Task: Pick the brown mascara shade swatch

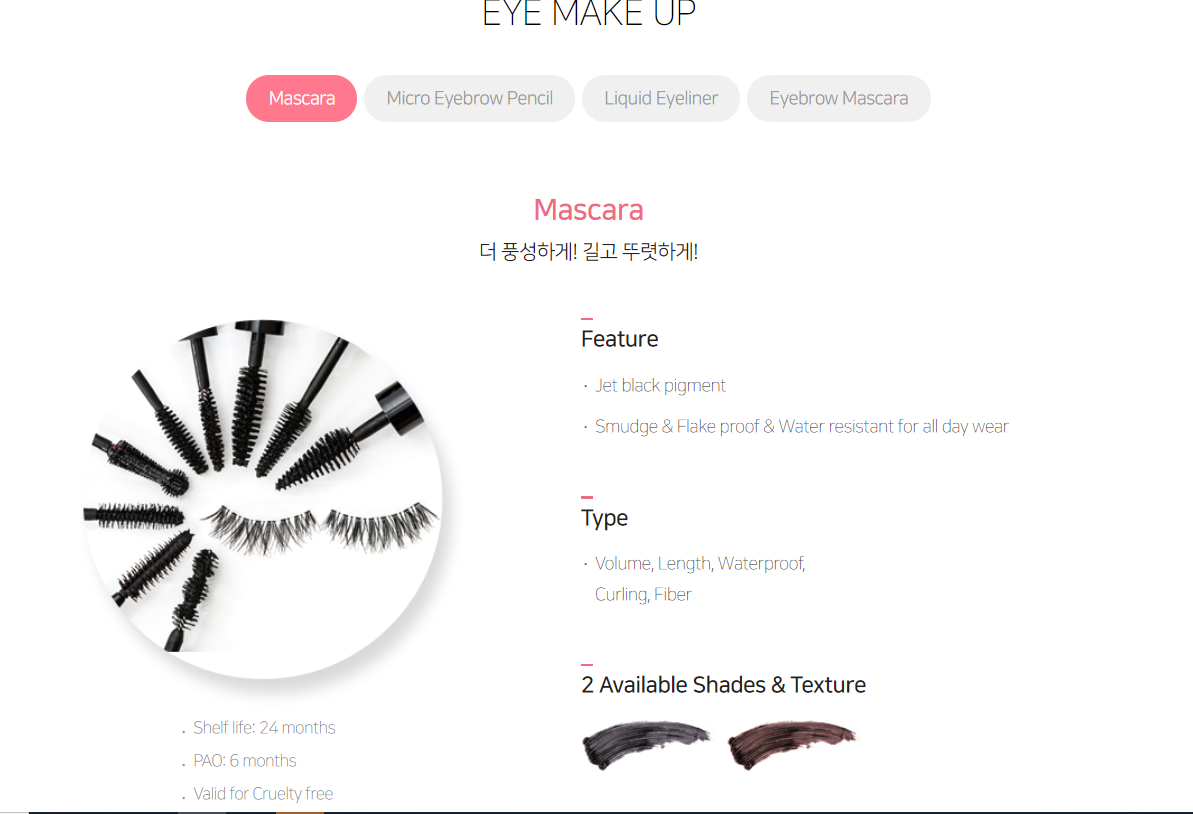Action: 791,743
